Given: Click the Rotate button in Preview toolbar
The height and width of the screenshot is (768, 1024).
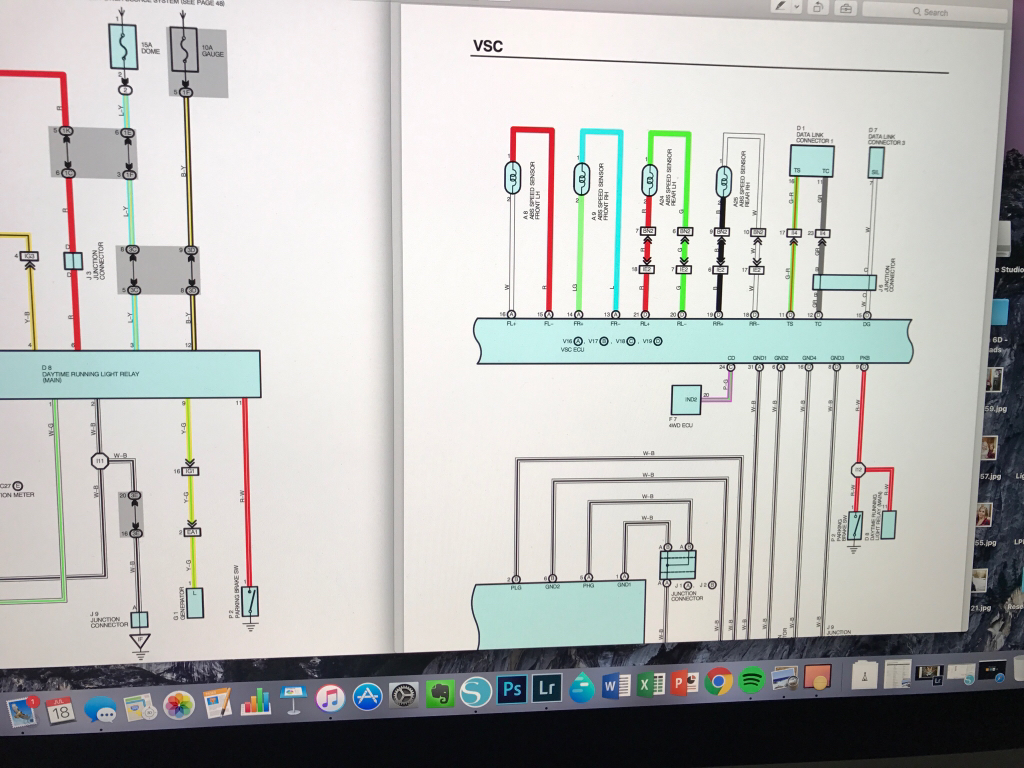Looking at the screenshot, I should click(818, 8).
